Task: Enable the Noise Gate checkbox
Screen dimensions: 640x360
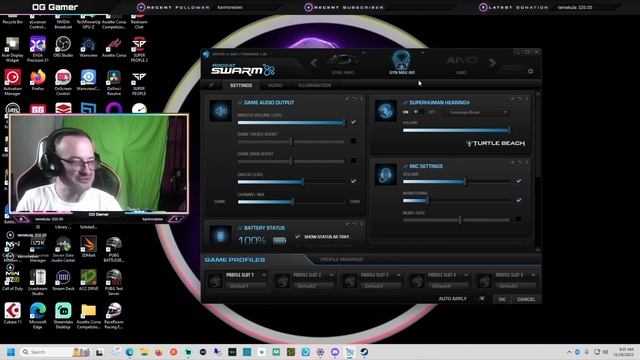Action: click(x=518, y=219)
